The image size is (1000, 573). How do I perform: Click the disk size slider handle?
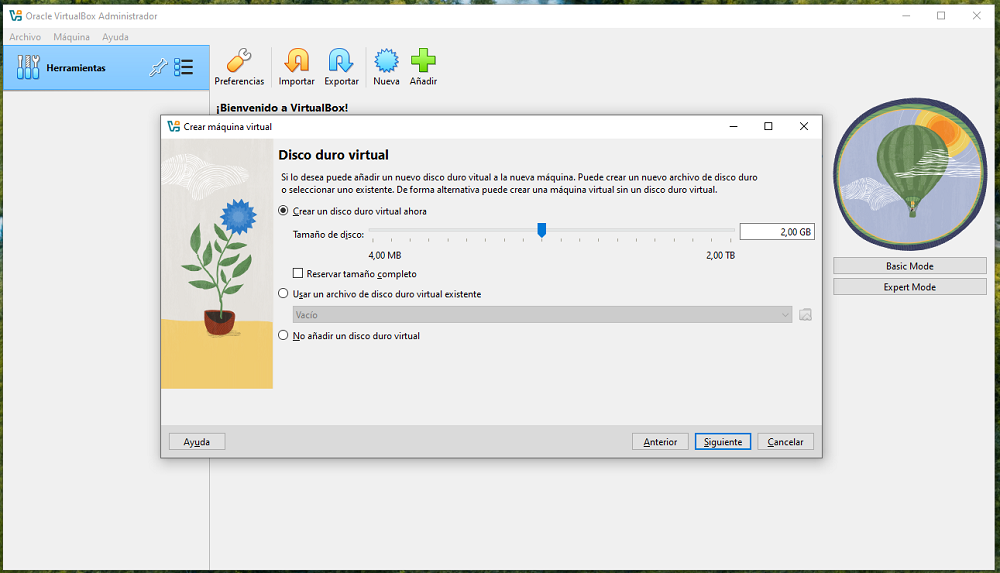(541, 230)
